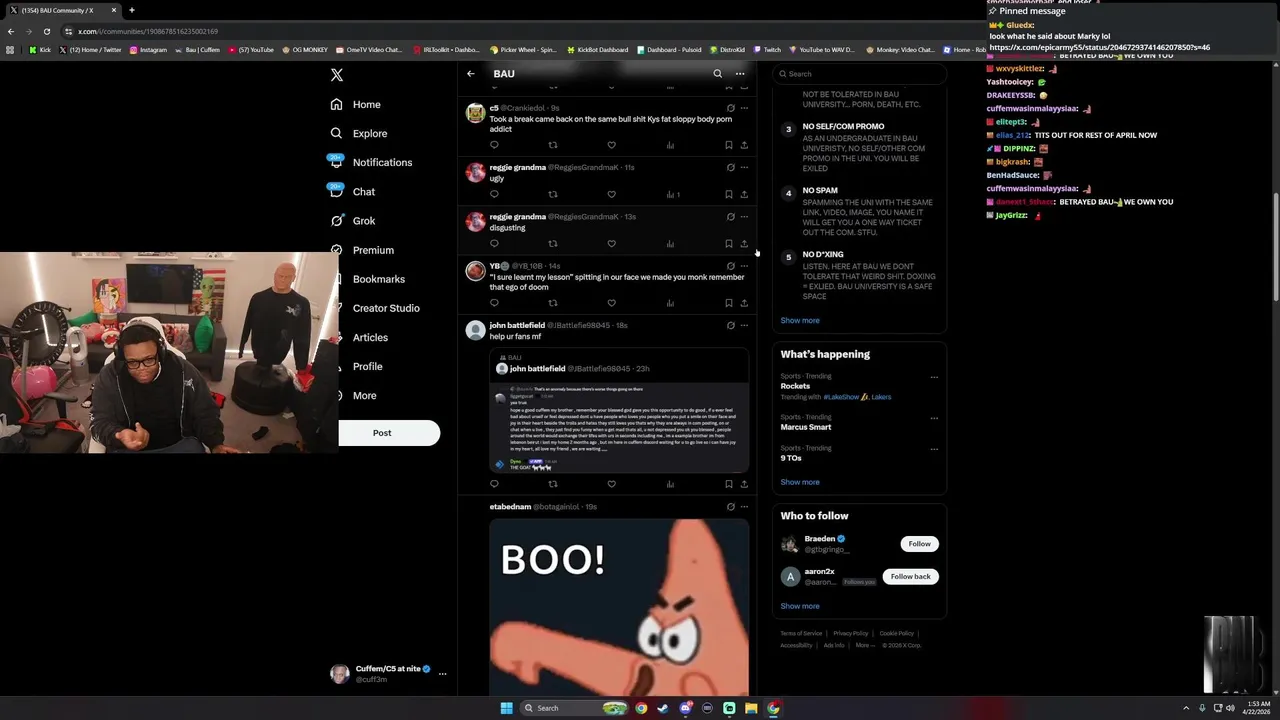The width and height of the screenshot is (1280, 720).
Task: Open BAU community more options menu
Action: (x=740, y=74)
